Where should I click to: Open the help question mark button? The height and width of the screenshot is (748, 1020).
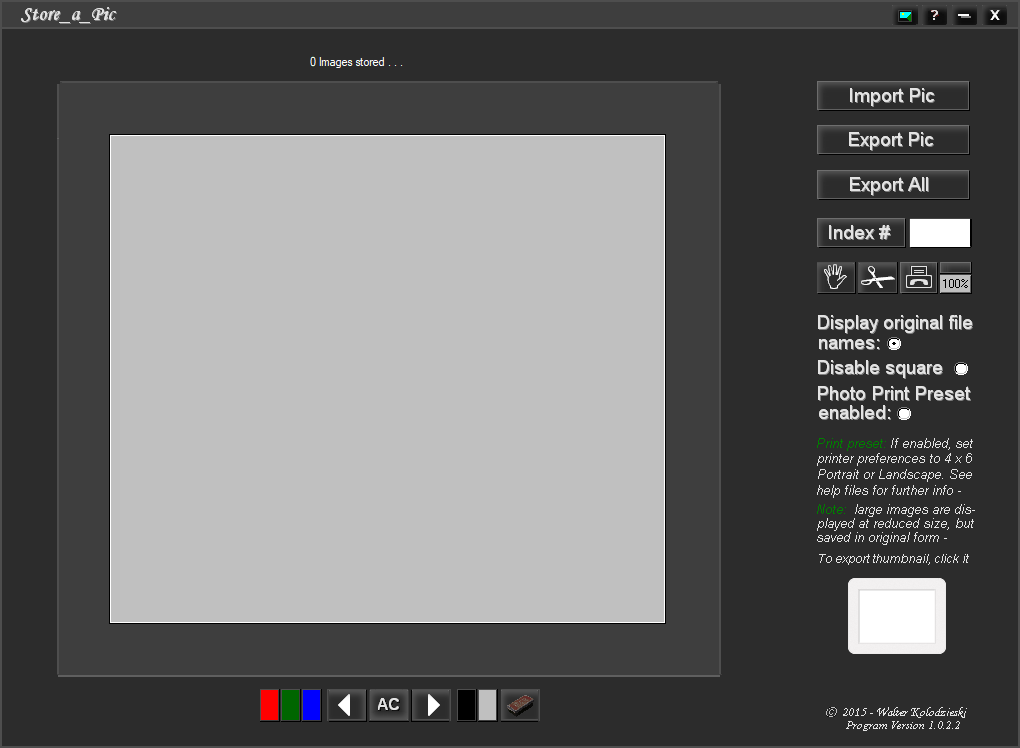(935, 16)
